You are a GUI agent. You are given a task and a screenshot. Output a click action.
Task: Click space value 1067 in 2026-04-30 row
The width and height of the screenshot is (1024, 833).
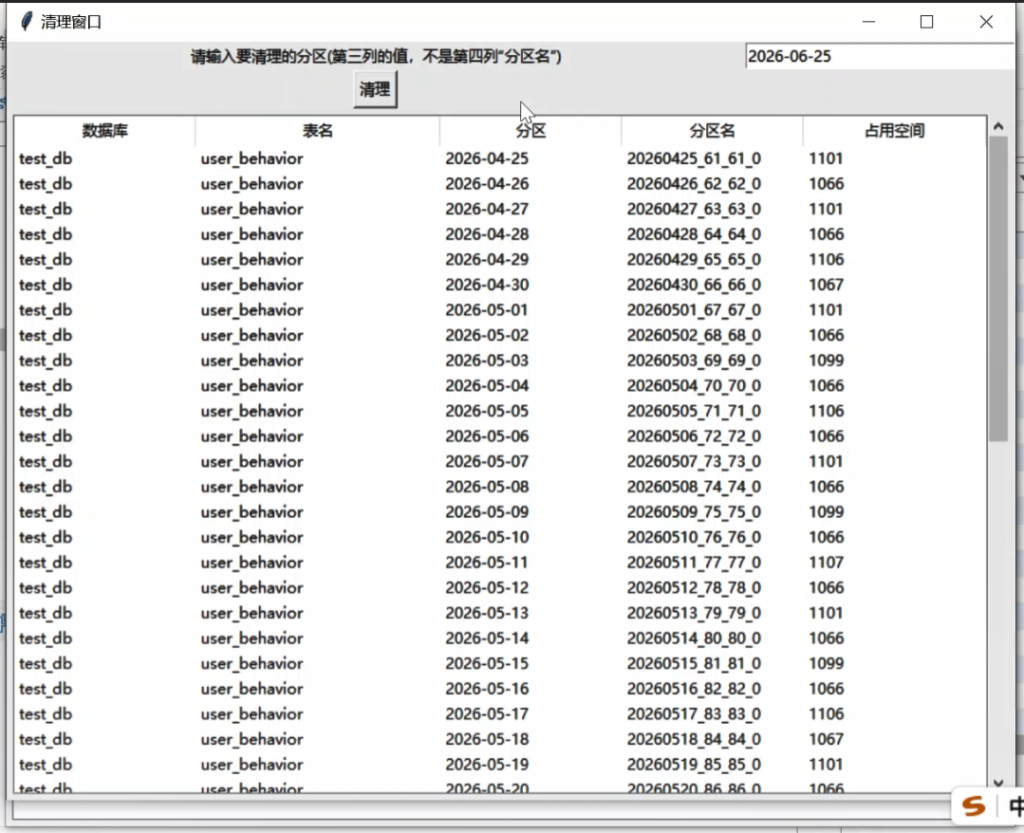tap(826, 285)
